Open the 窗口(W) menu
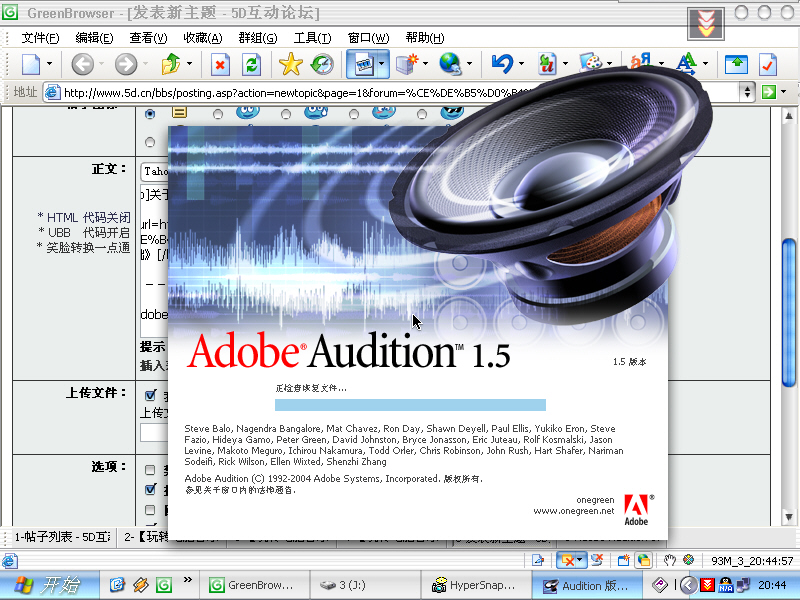Image resolution: width=800 pixels, height=600 pixels. (368, 38)
